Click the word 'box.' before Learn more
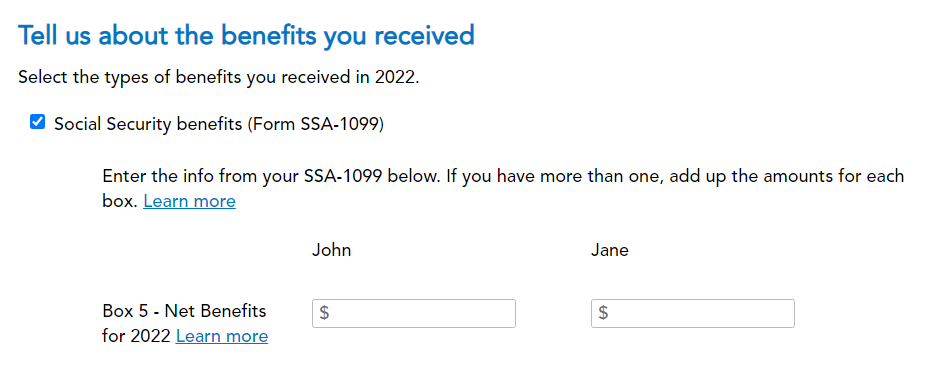This screenshot has height=384, width=951. pos(120,201)
